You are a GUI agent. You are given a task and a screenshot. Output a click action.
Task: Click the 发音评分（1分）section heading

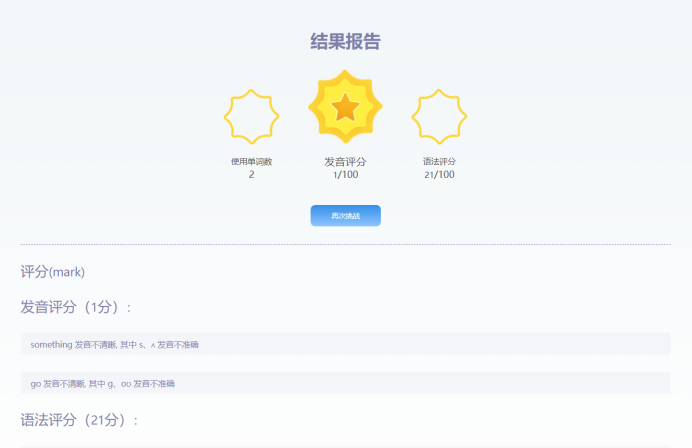(x=76, y=307)
